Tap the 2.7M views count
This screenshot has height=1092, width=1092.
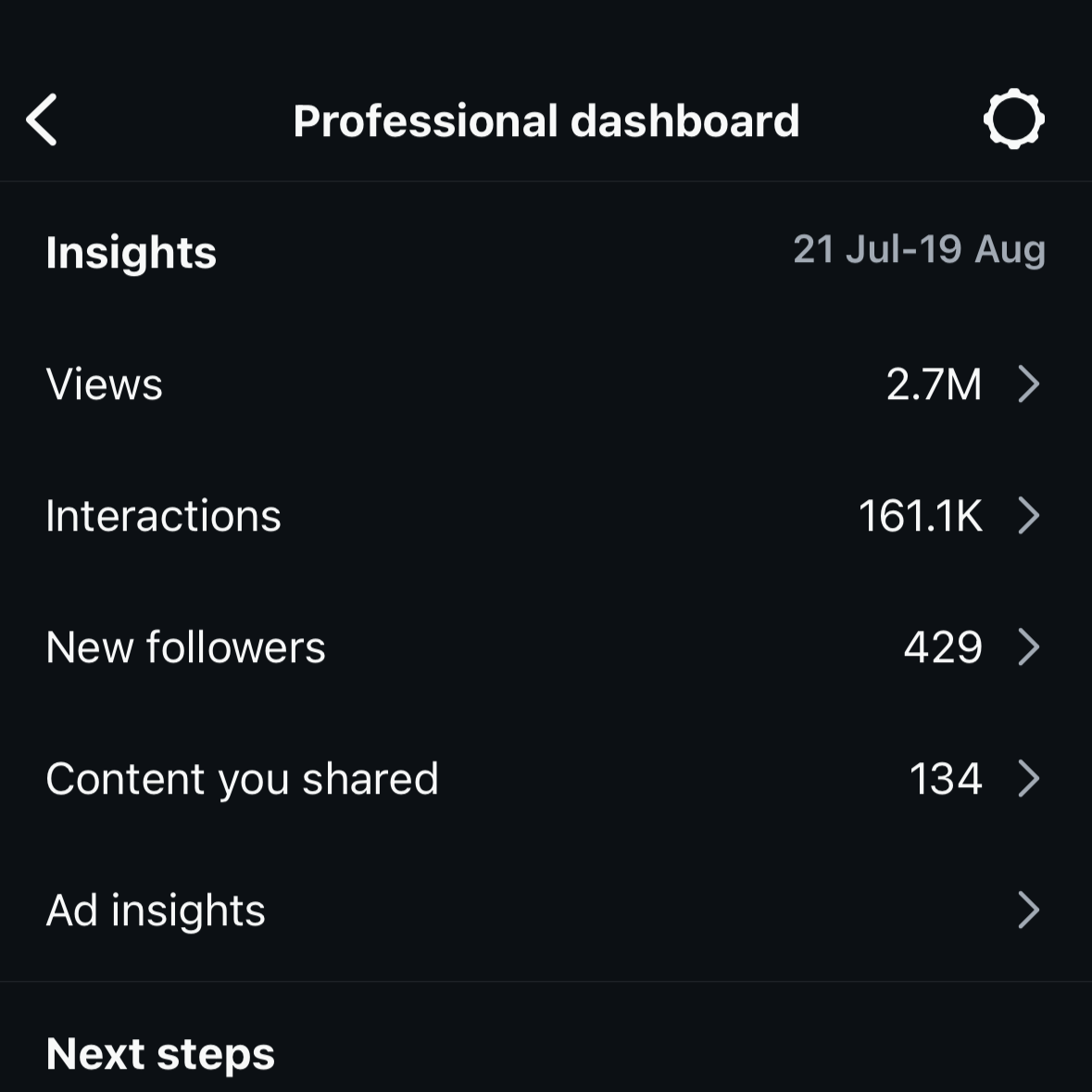click(x=934, y=384)
